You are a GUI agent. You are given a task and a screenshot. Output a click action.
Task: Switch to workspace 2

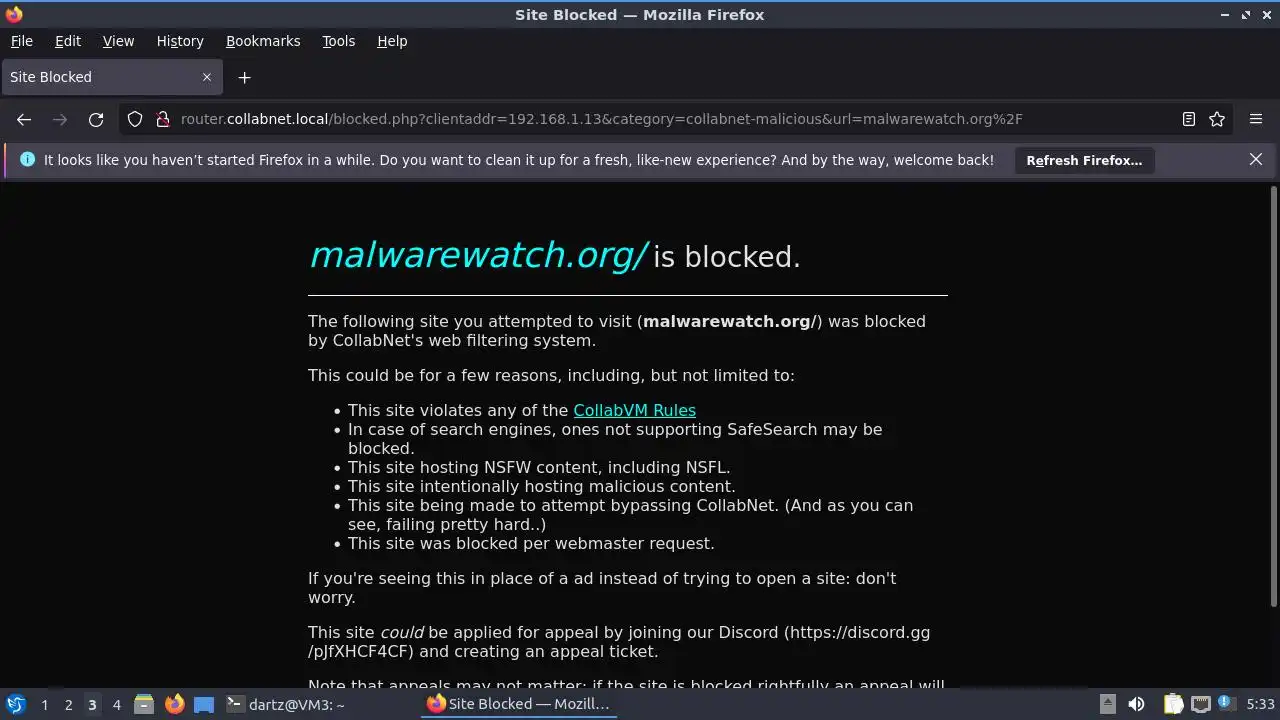(x=68, y=704)
